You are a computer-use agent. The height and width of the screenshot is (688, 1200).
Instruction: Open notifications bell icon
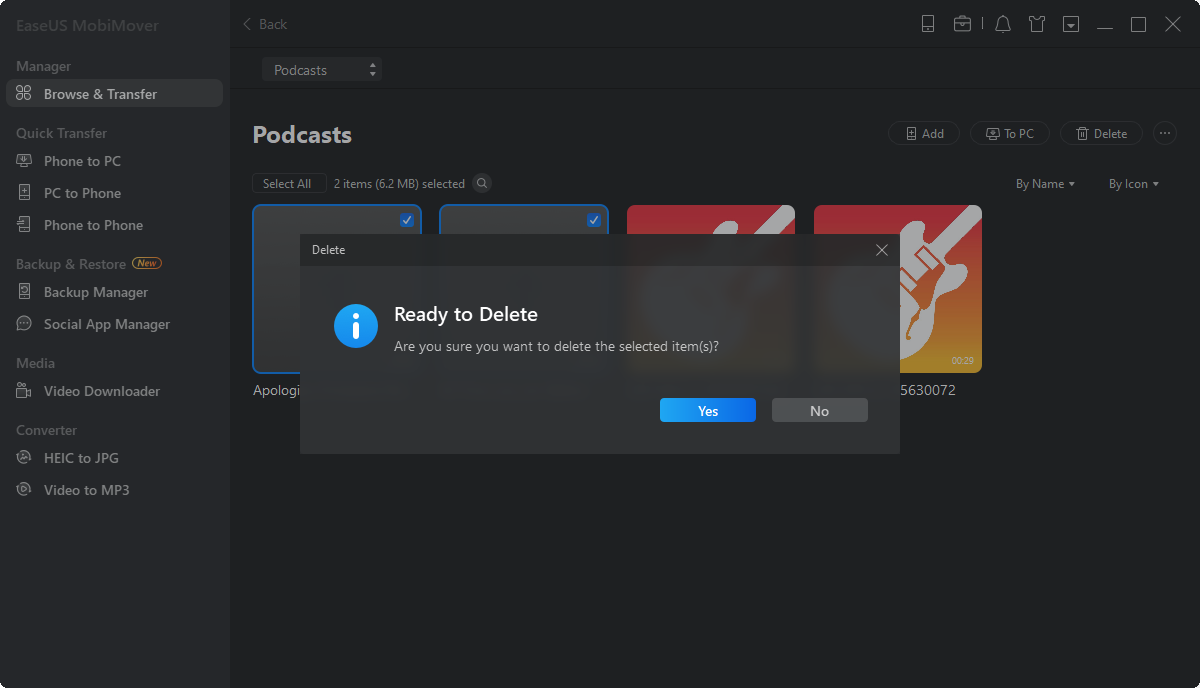pos(1003,24)
